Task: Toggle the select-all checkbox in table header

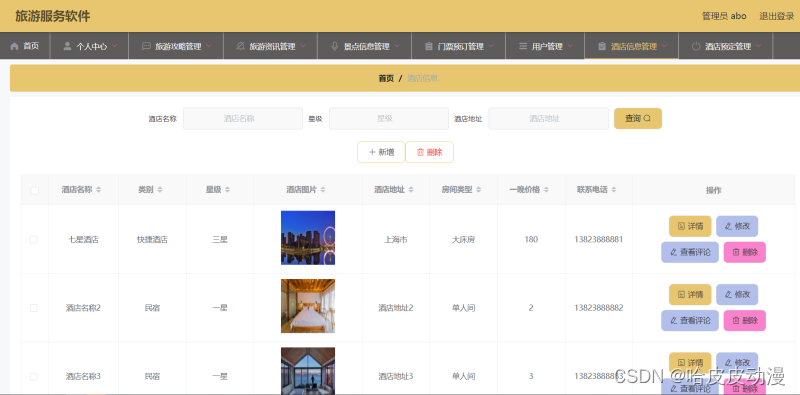Action: 34,190
